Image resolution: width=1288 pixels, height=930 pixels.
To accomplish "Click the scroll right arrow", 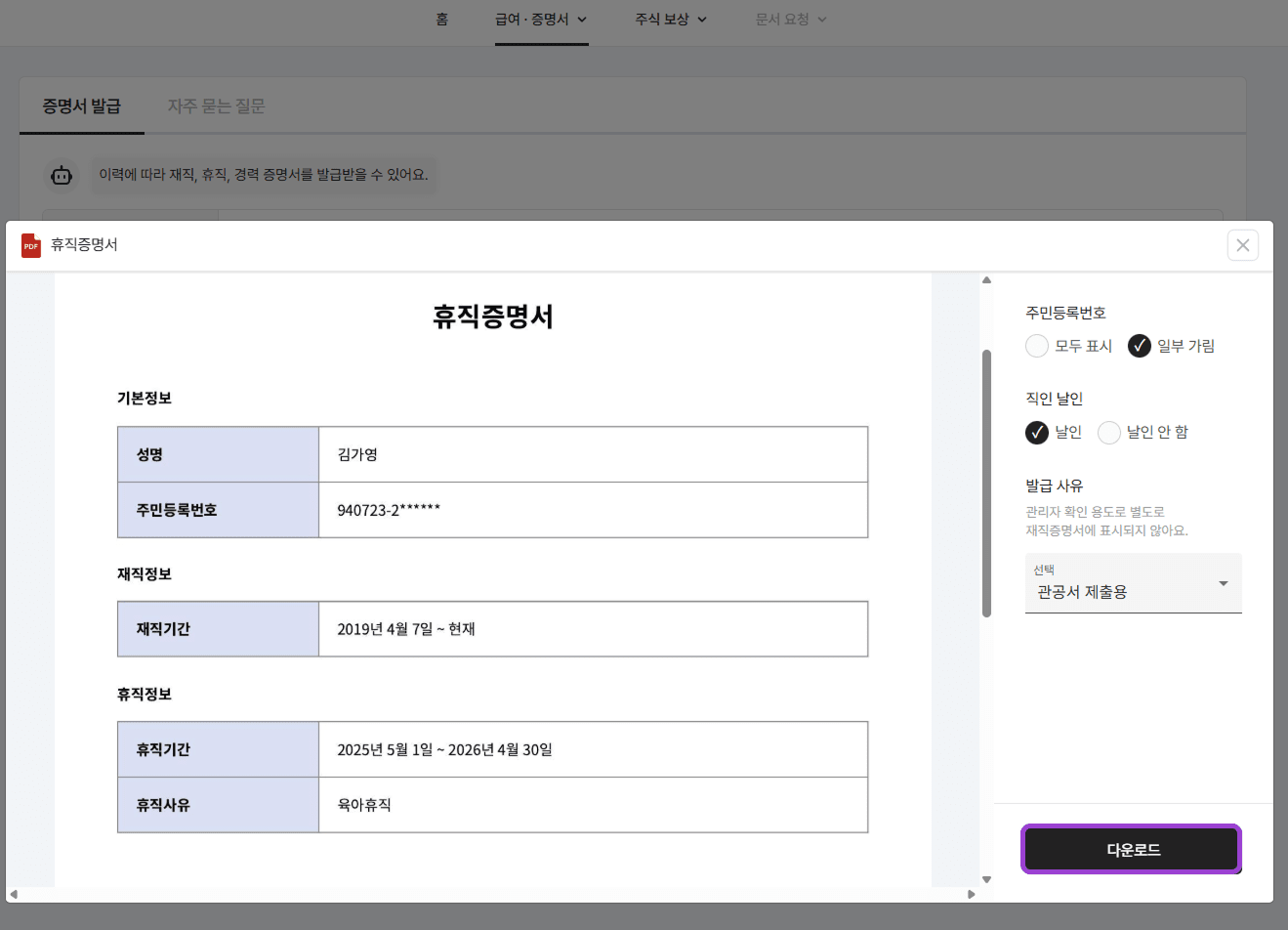I will coord(971,894).
